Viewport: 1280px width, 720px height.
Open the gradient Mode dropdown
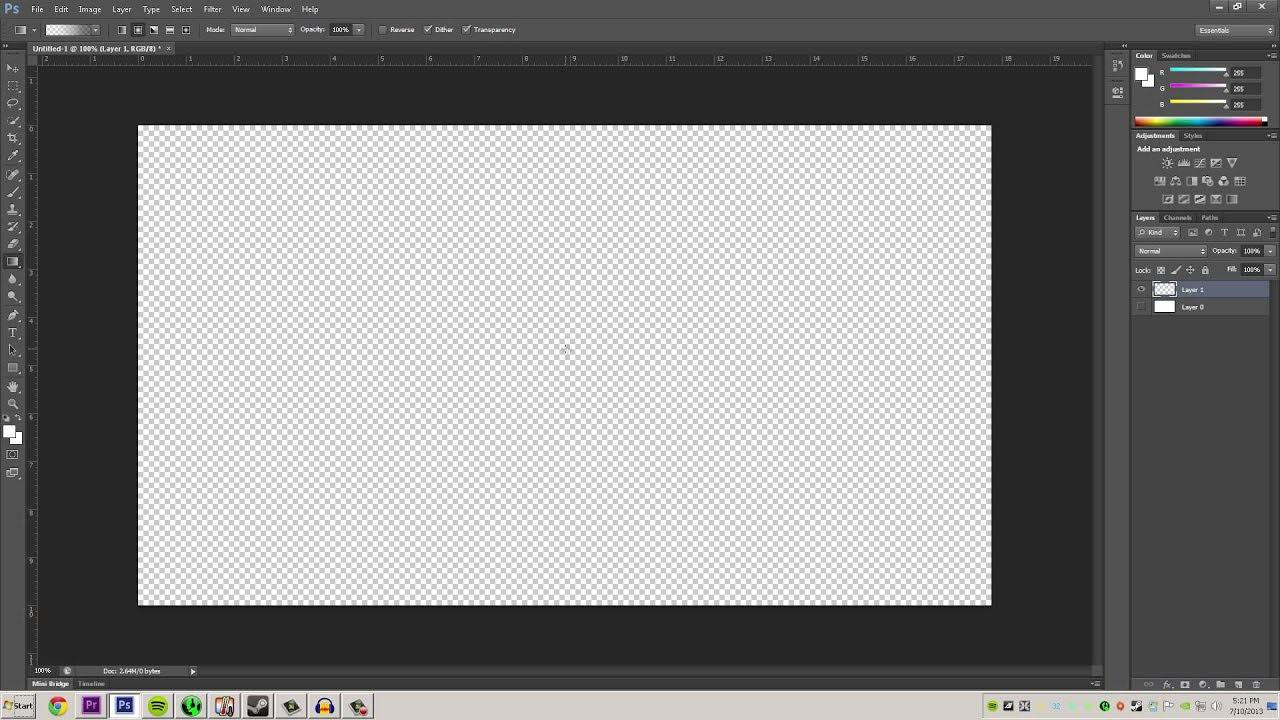click(263, 30)
